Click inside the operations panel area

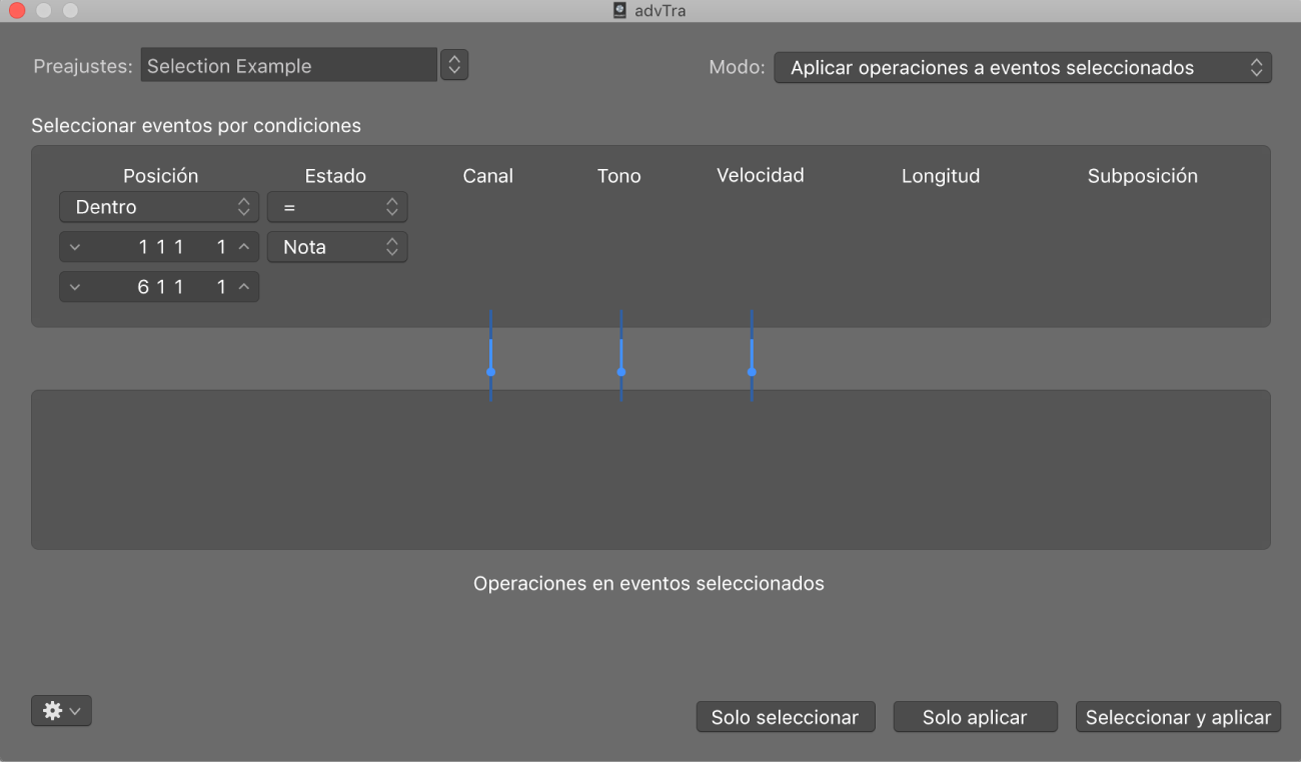pos(650,470)
